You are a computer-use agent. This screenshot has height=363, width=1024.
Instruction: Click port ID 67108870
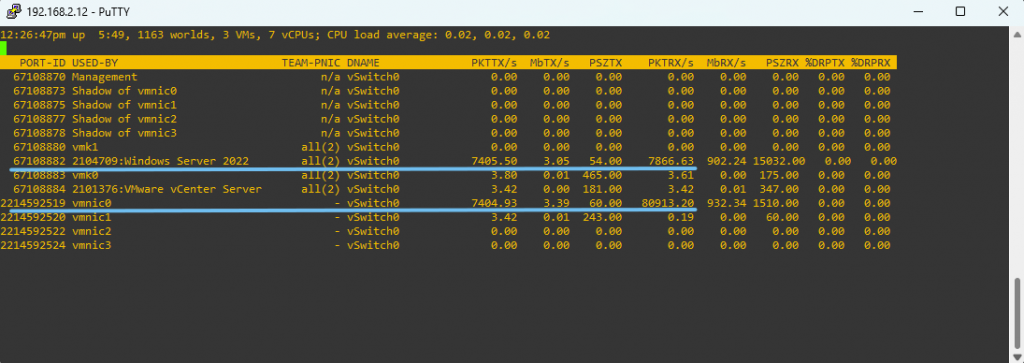coord(39,77)
